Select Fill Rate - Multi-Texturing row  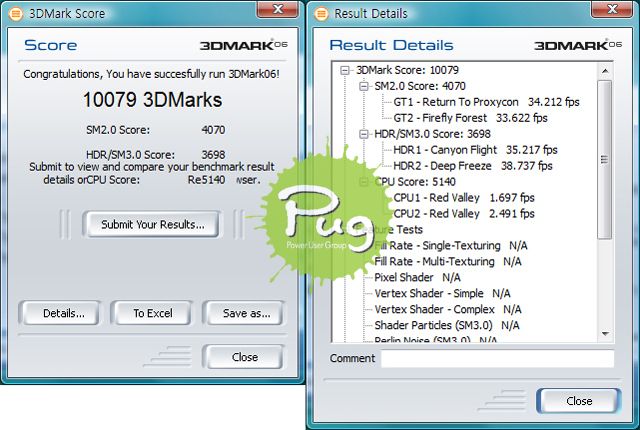tap(448, 262)
